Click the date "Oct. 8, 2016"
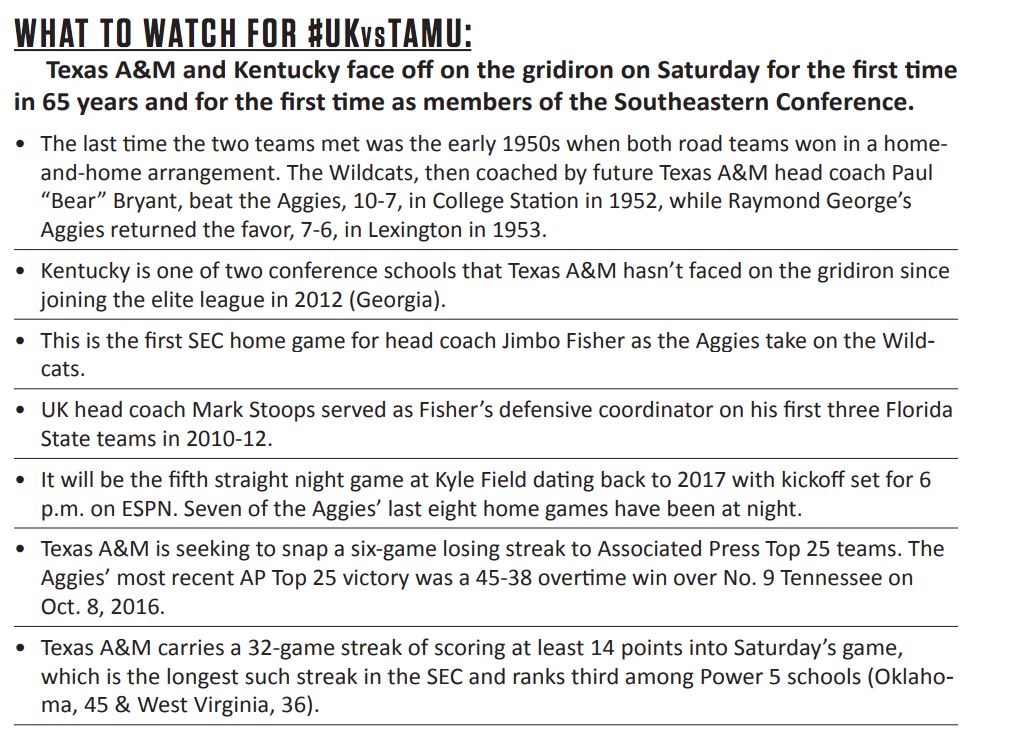The height and width of the screenshot is (752, 1016). 102,607
